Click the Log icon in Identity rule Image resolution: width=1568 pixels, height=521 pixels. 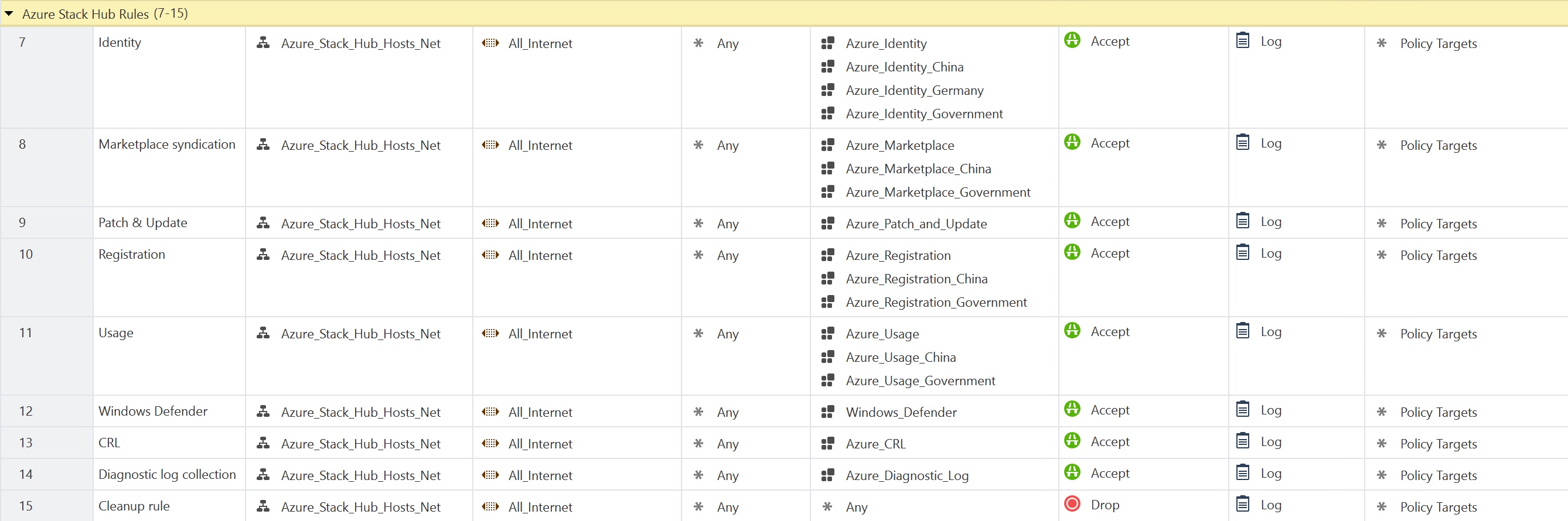[x=1242, y=41]
